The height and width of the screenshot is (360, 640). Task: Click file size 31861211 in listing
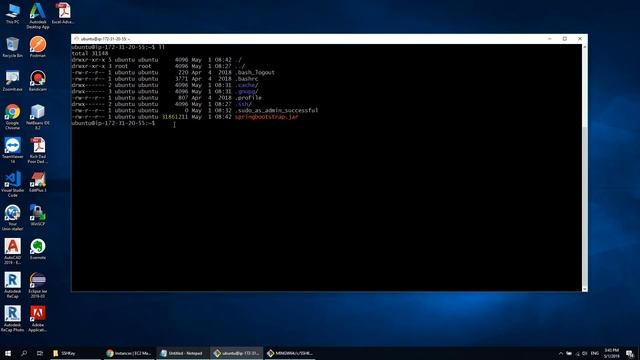[175, 117]
